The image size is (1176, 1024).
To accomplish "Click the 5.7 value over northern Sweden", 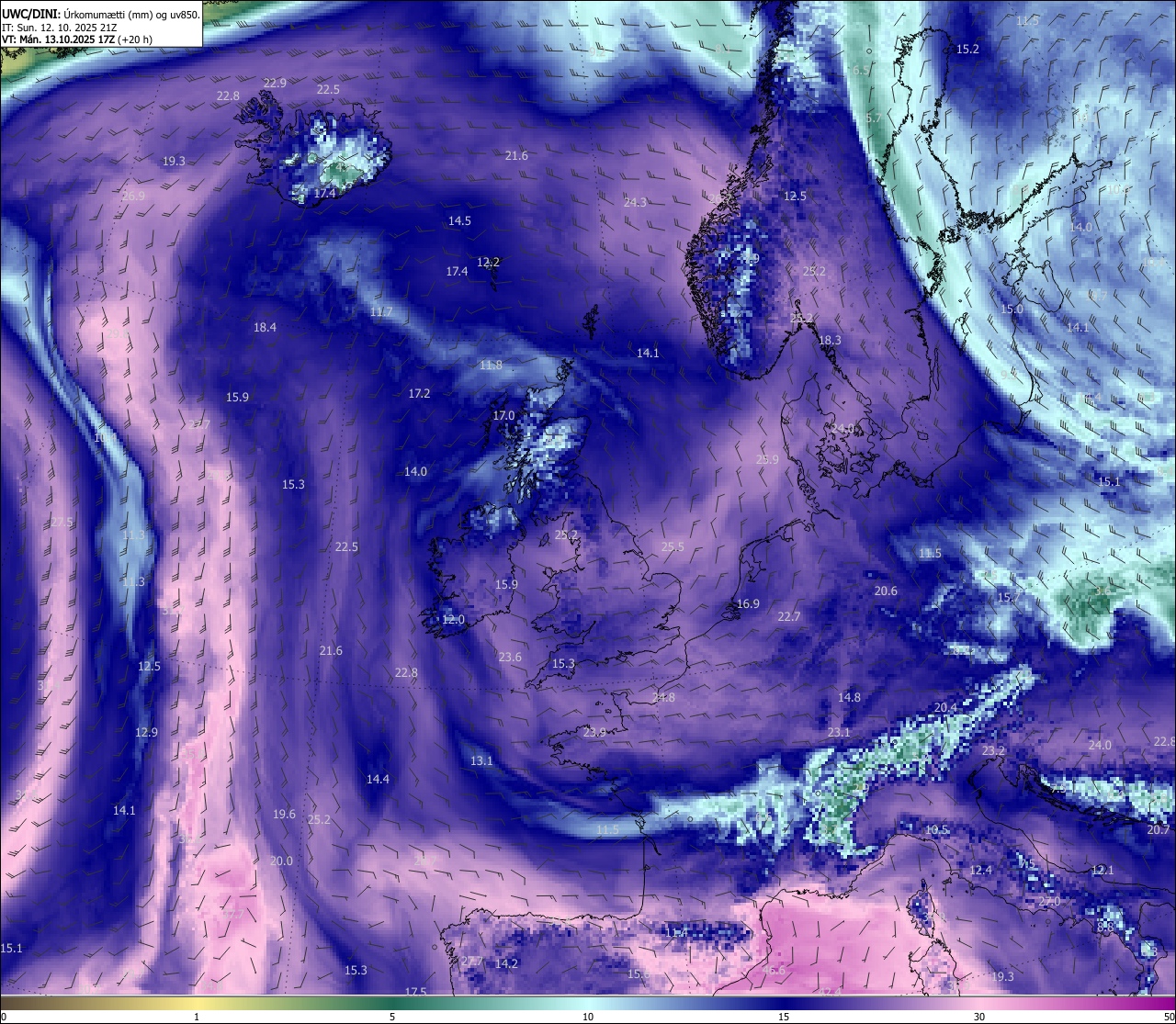I will point(873,118).
